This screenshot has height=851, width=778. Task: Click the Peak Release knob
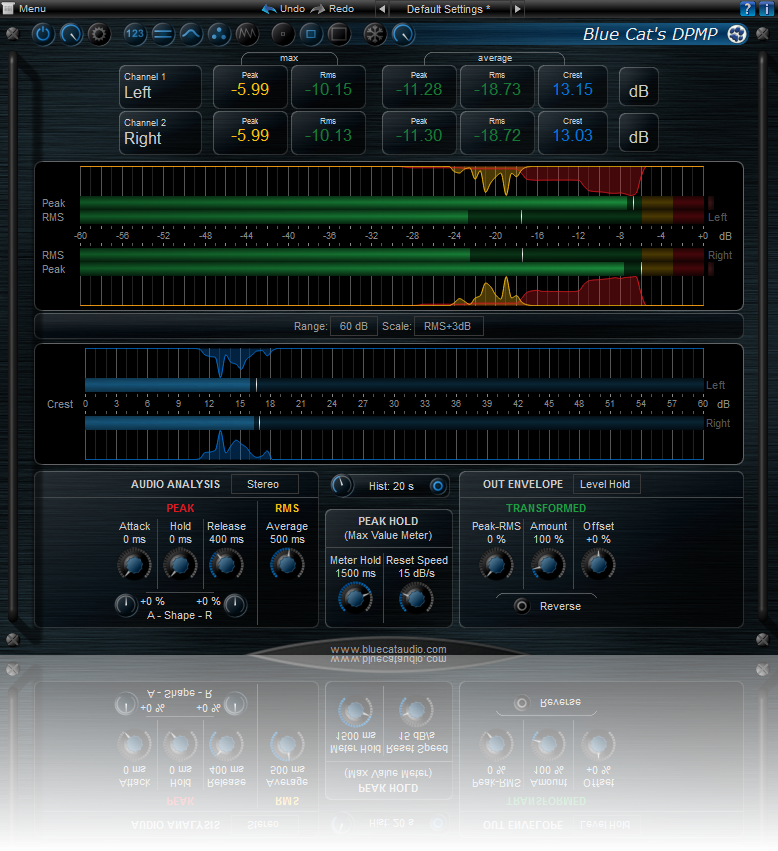(226, 565)
